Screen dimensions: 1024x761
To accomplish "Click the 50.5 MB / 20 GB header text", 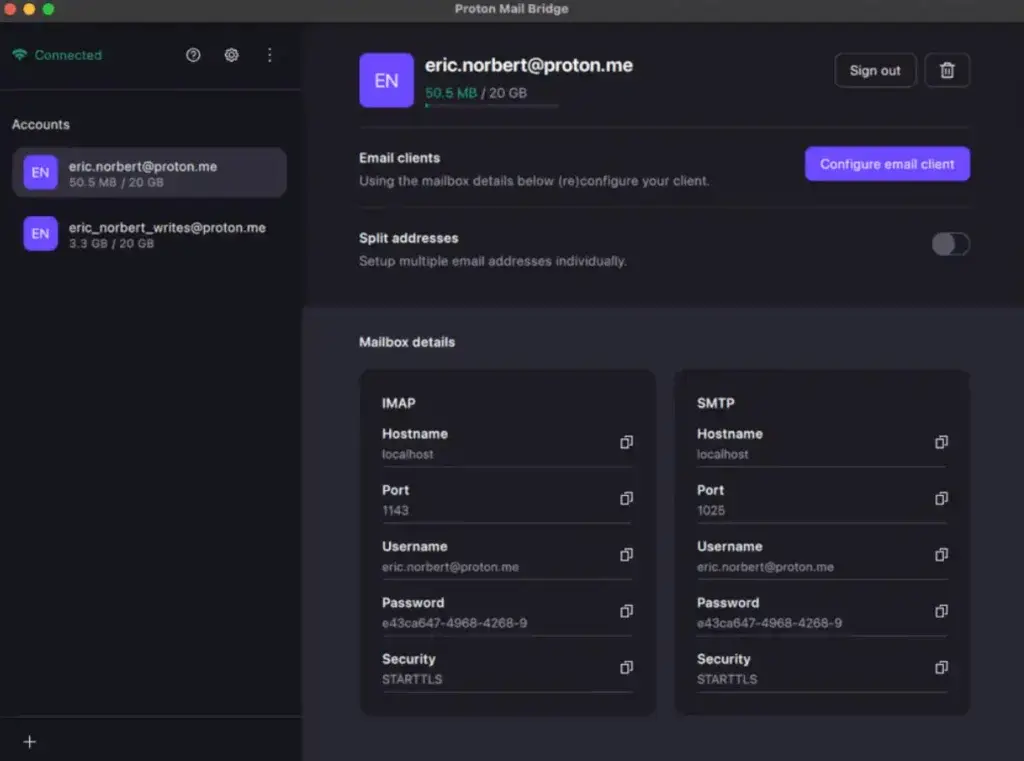I will click(475, 93).
